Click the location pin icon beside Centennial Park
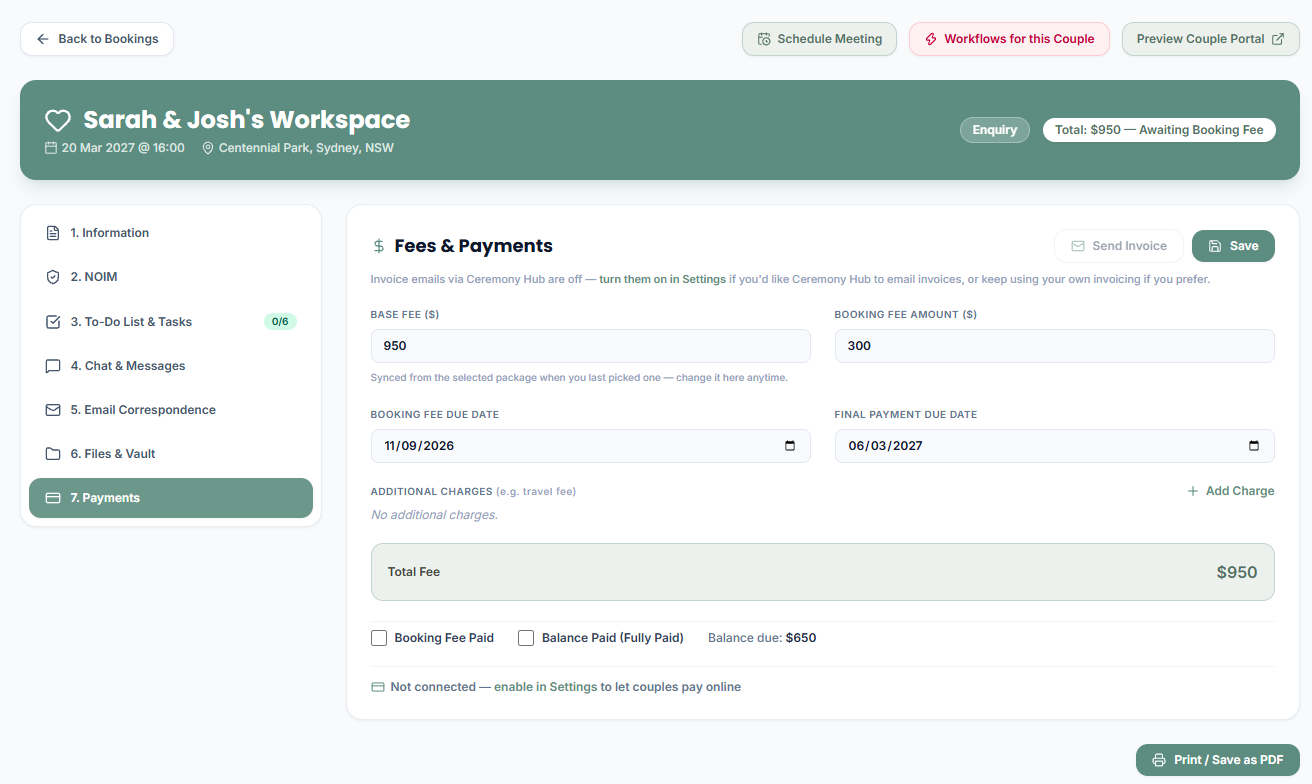Viewport: 1312px width, 784px height. [208, 148]
